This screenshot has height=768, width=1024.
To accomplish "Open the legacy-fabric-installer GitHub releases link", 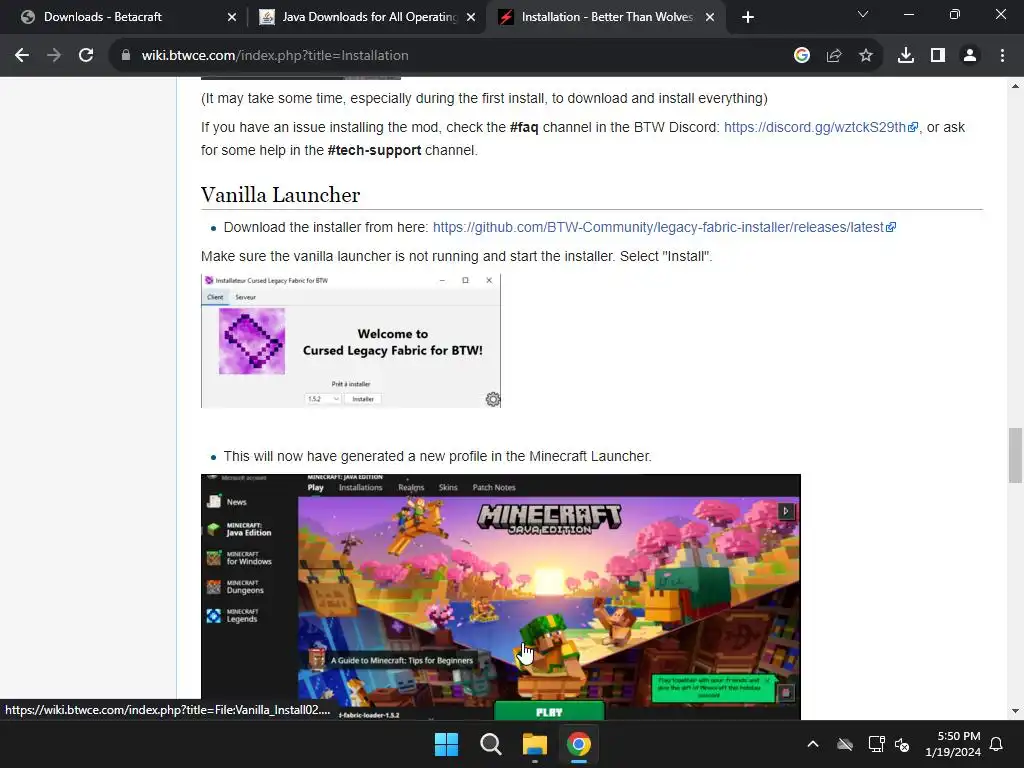I will [664, 227].
